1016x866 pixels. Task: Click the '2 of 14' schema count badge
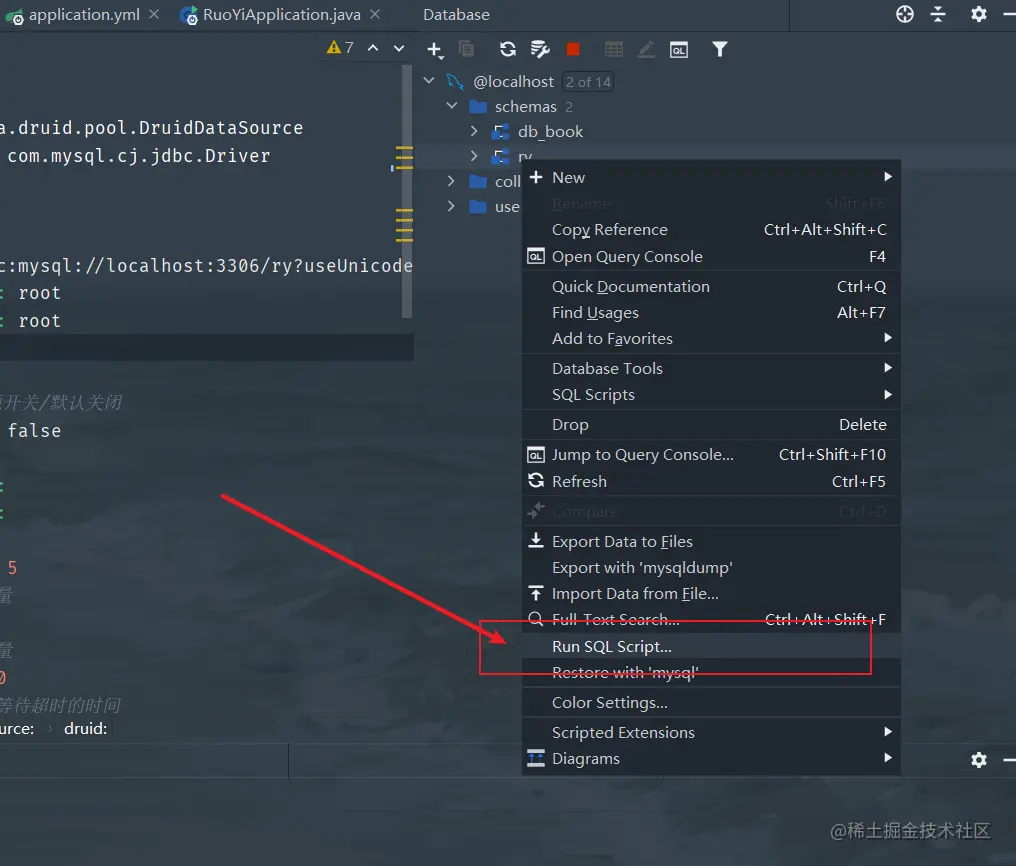click(588, 82)
